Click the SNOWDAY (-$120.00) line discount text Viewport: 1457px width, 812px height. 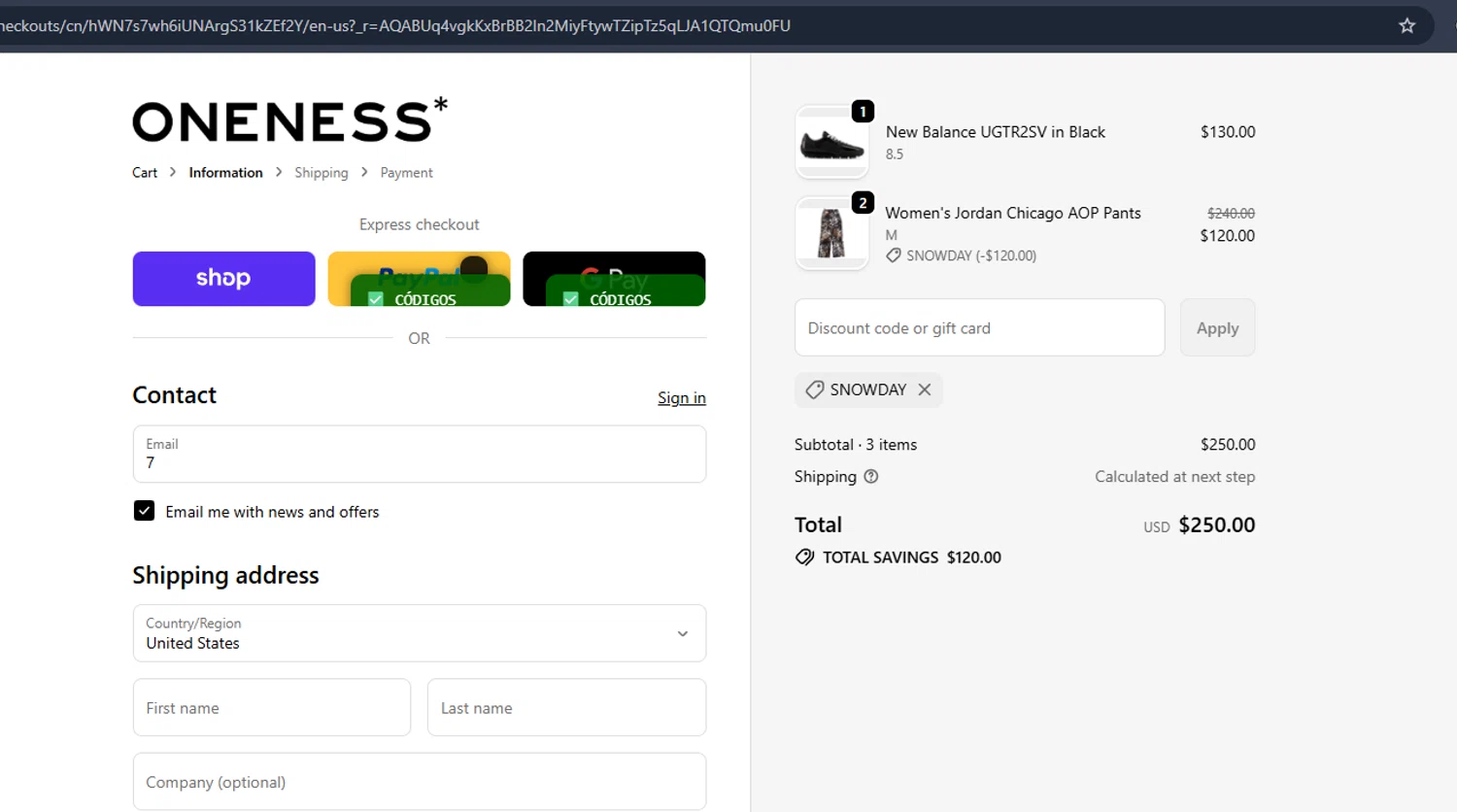pos(971,256)
